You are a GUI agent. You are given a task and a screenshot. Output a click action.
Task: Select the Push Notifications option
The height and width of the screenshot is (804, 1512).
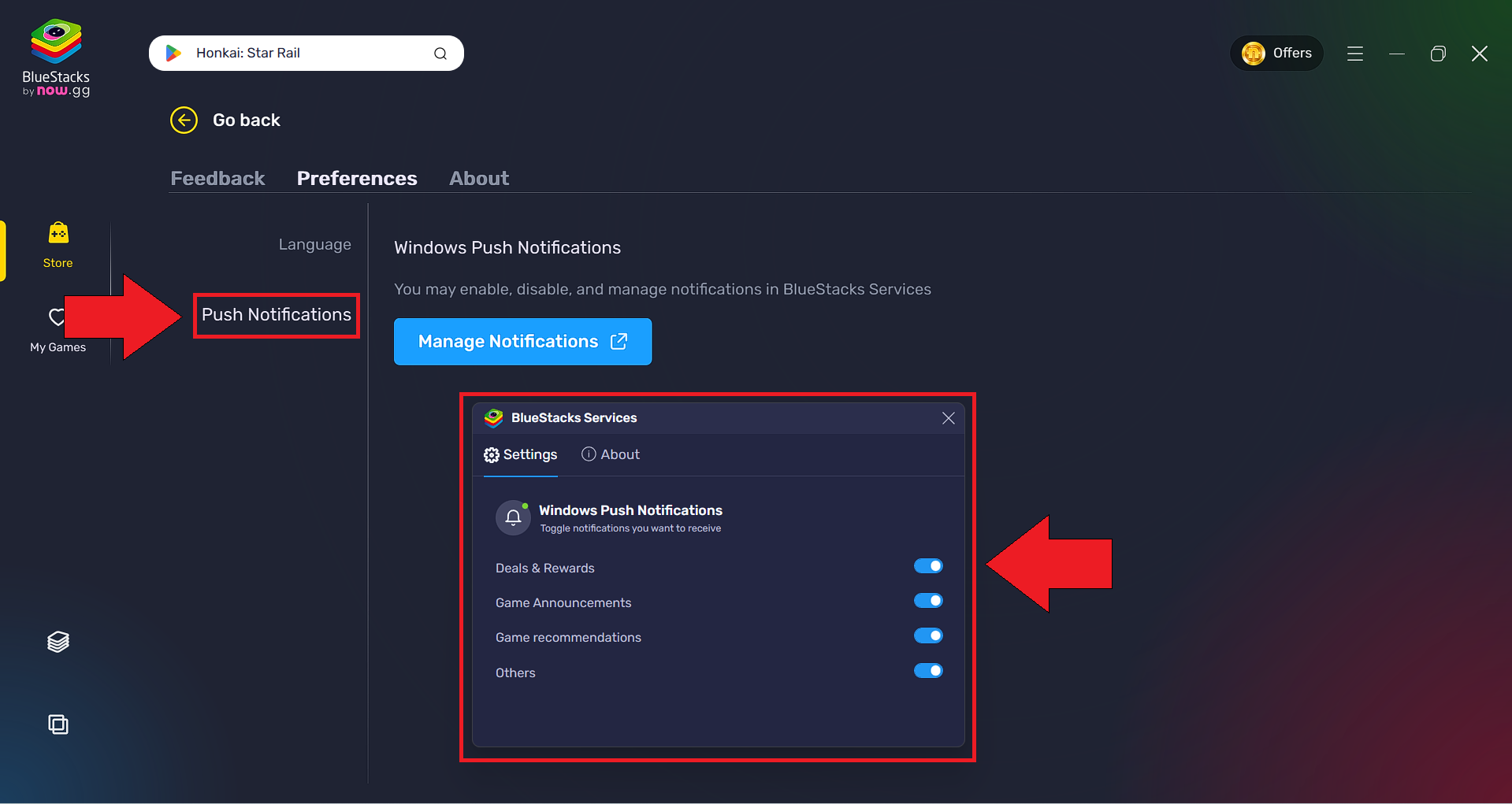(x=276, y=314)
